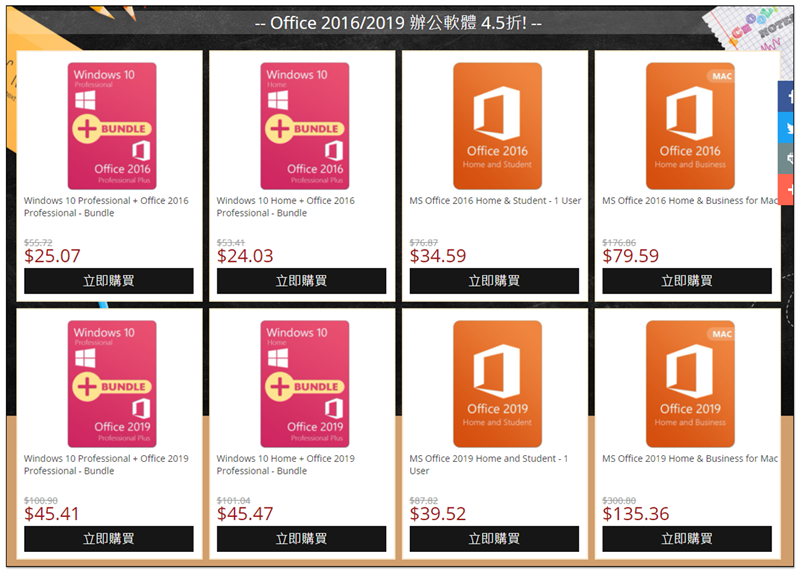Open Windows 10 Home + Office 2016 bundle image
Image resolution: width=800 pixels, height=573 pixels.
pyautogui.click(x=305, y=126)
